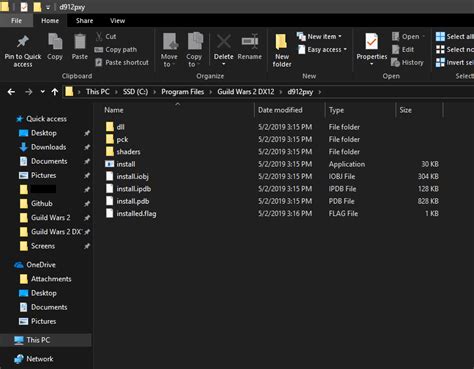Open the Move to menu
The height and width of the screenshot is (369, 474).
click(x=169, y=50)
